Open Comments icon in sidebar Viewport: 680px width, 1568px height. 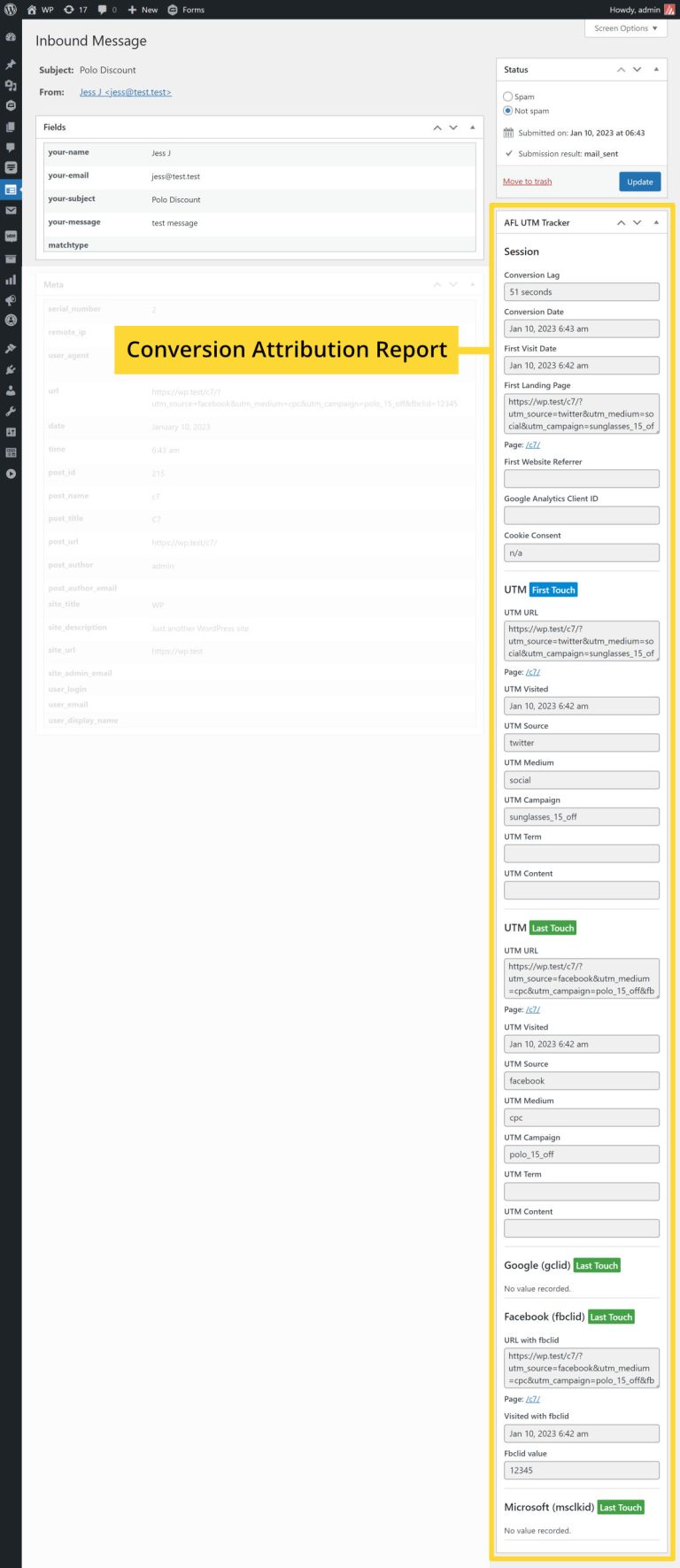pyautogui.click(x=11, y=148)
